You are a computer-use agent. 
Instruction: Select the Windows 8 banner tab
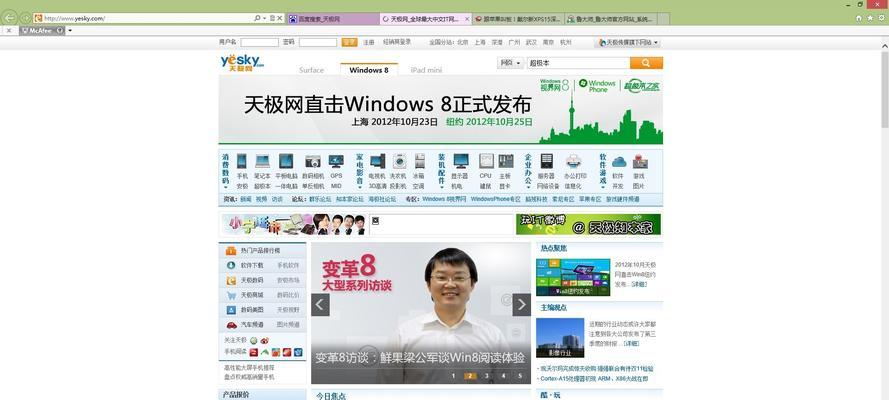click(369, 70)
